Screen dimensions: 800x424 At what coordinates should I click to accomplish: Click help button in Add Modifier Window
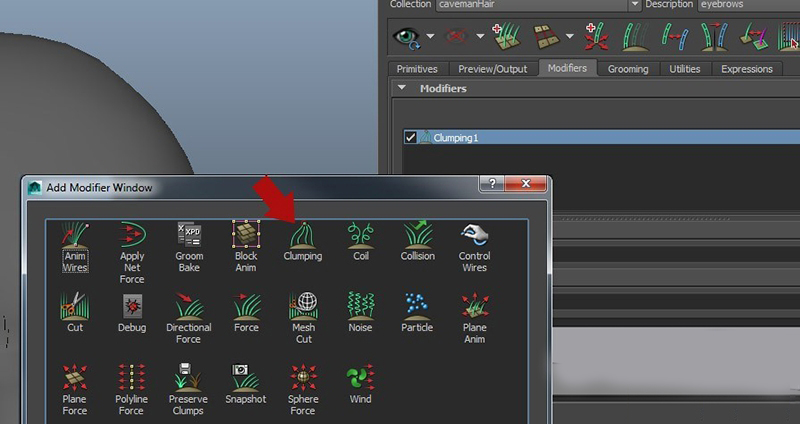(492, 183)
